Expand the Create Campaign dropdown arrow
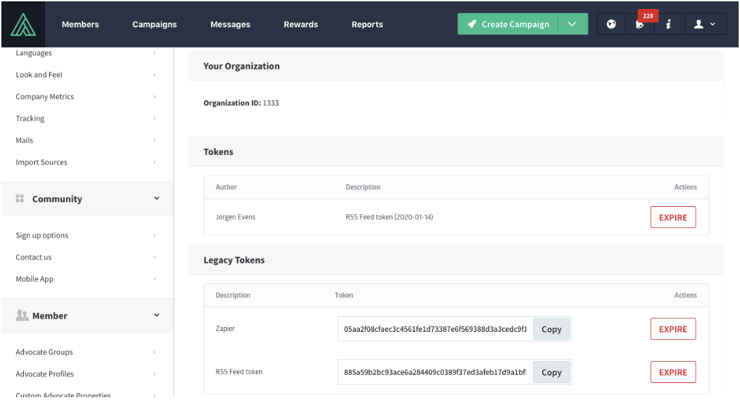Viewport: 740px width, 400px height. [572, 24]
